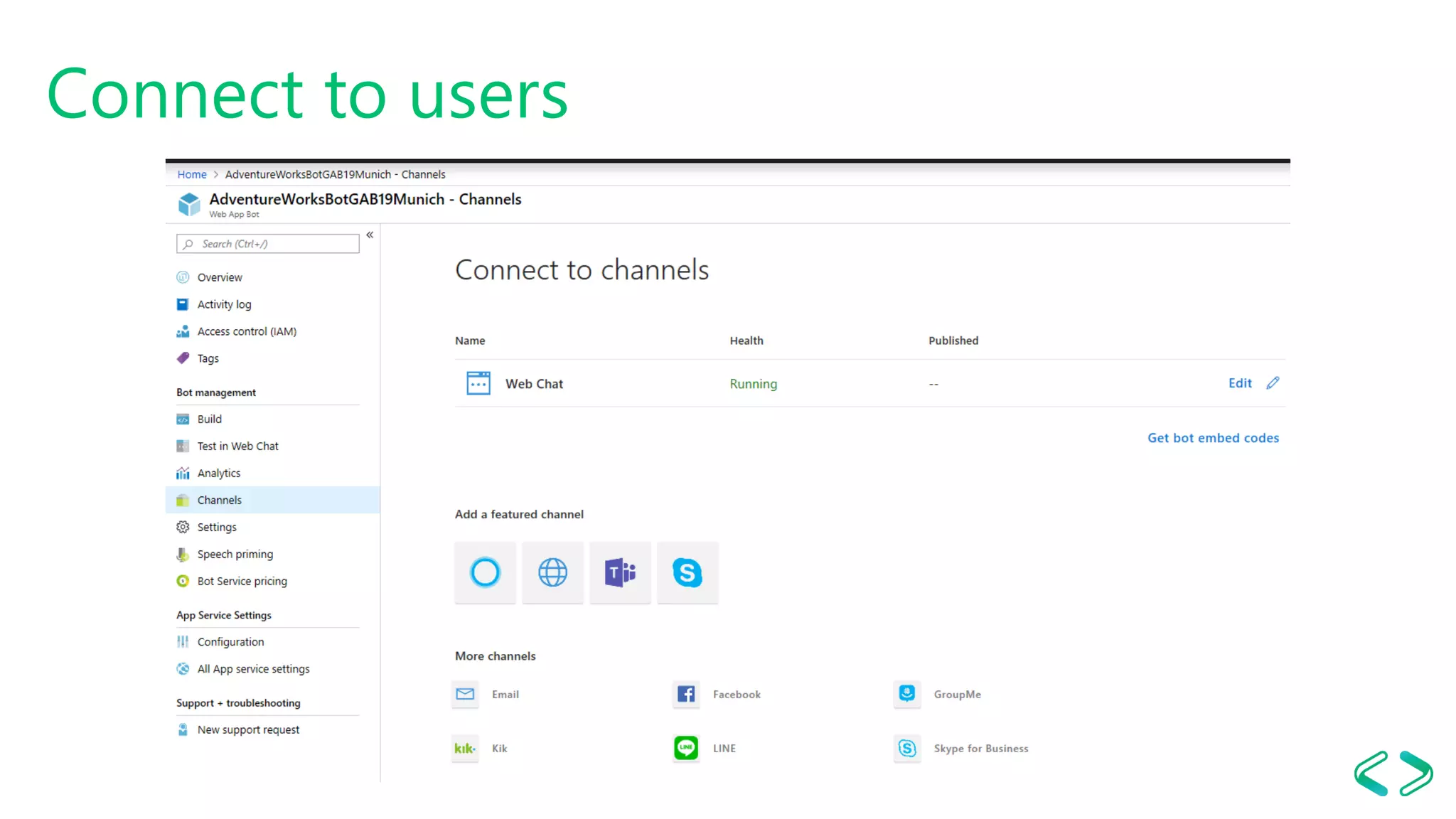This screenshot has width=1456, height=819.
Task: Click the purple Tags icon
Action: point(183,358)
